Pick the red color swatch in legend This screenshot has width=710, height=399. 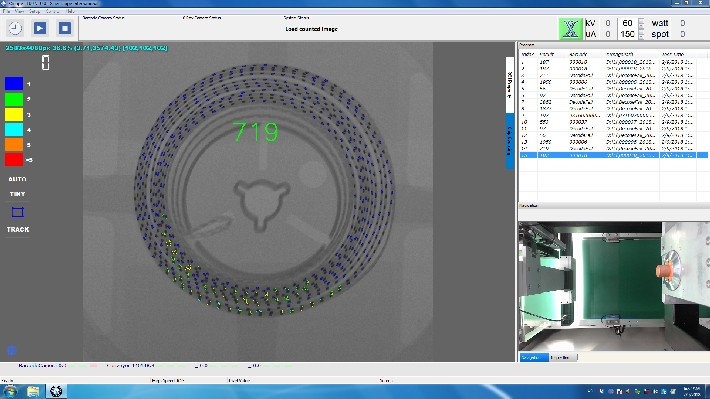click(14, 160)
